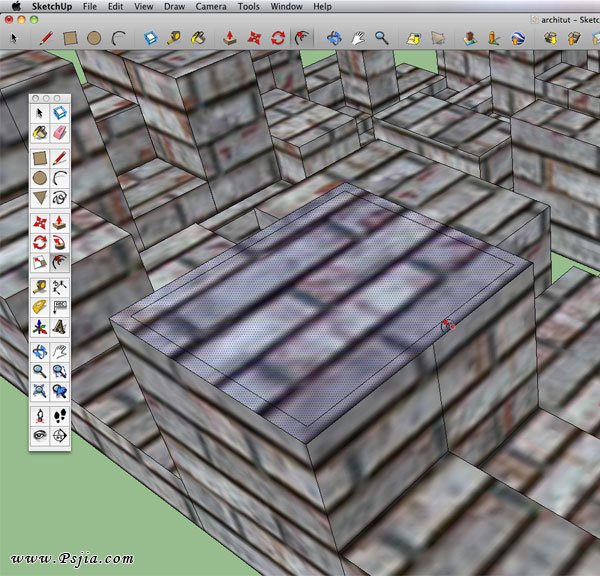Viewport: 600px width, 576px height.
Task: Click the Protractor tool
Action: 39,306
